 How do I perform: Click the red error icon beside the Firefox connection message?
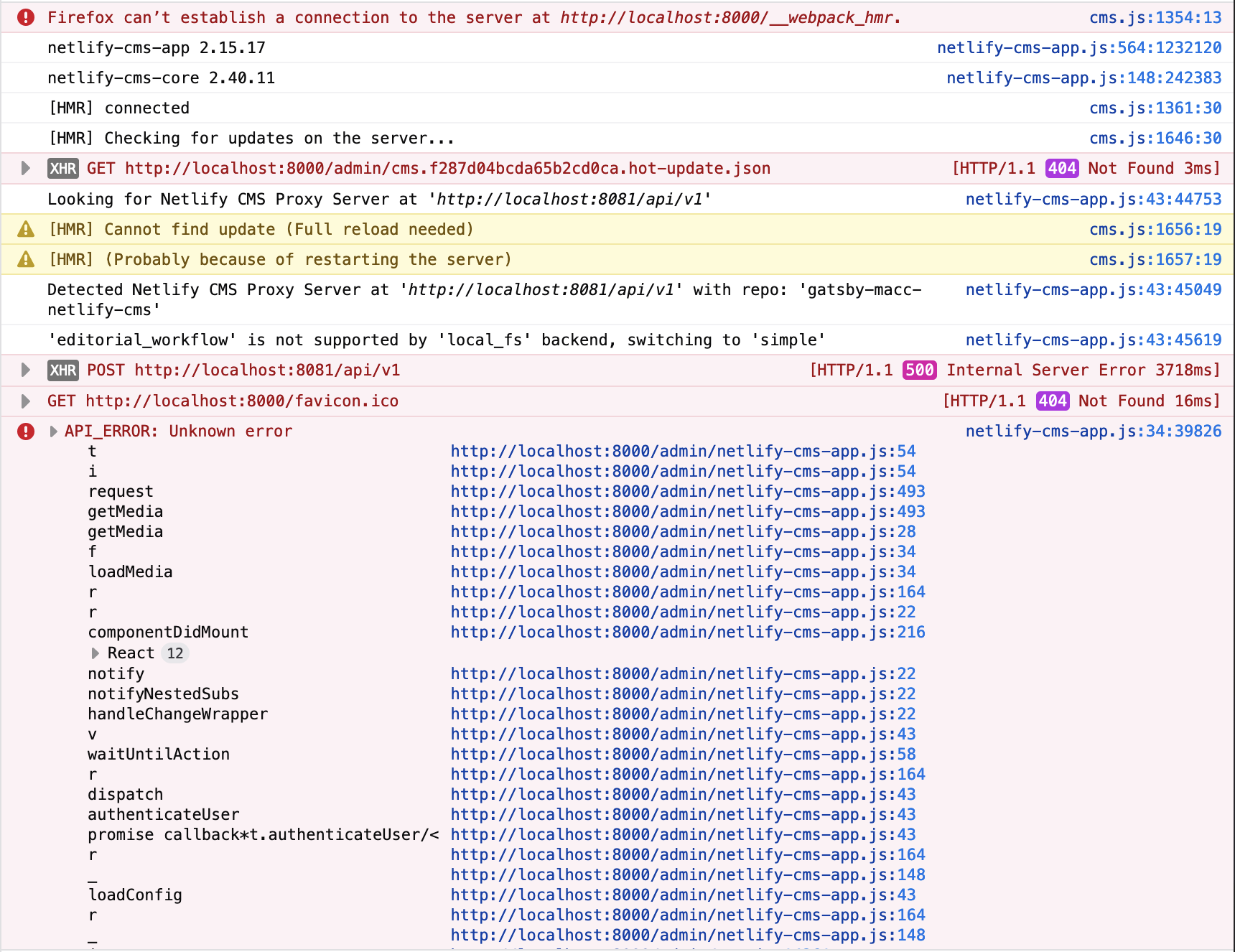[26, 17]
